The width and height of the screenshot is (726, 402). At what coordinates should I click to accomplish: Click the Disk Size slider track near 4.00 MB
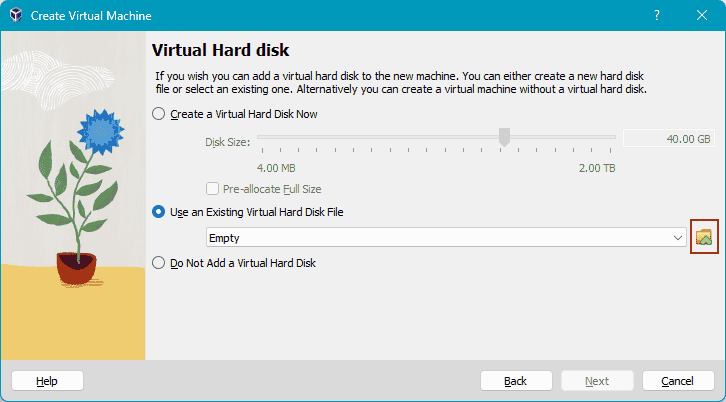pyautogui.click(x=266, y=137)
